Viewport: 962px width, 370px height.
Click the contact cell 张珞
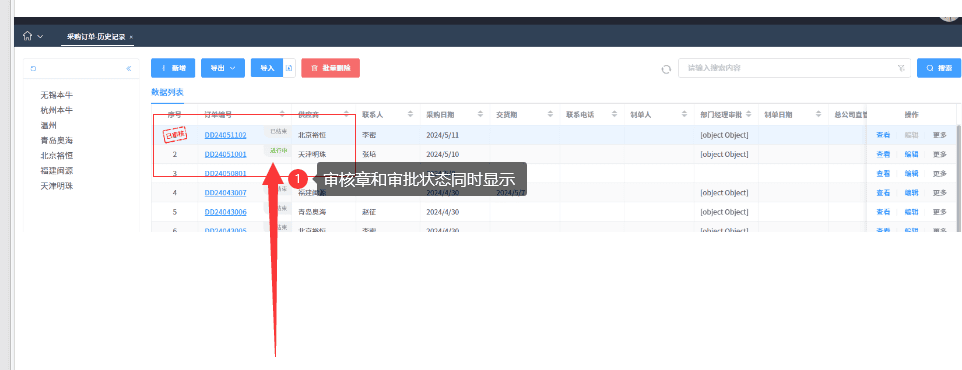click(x=369, y=154)
